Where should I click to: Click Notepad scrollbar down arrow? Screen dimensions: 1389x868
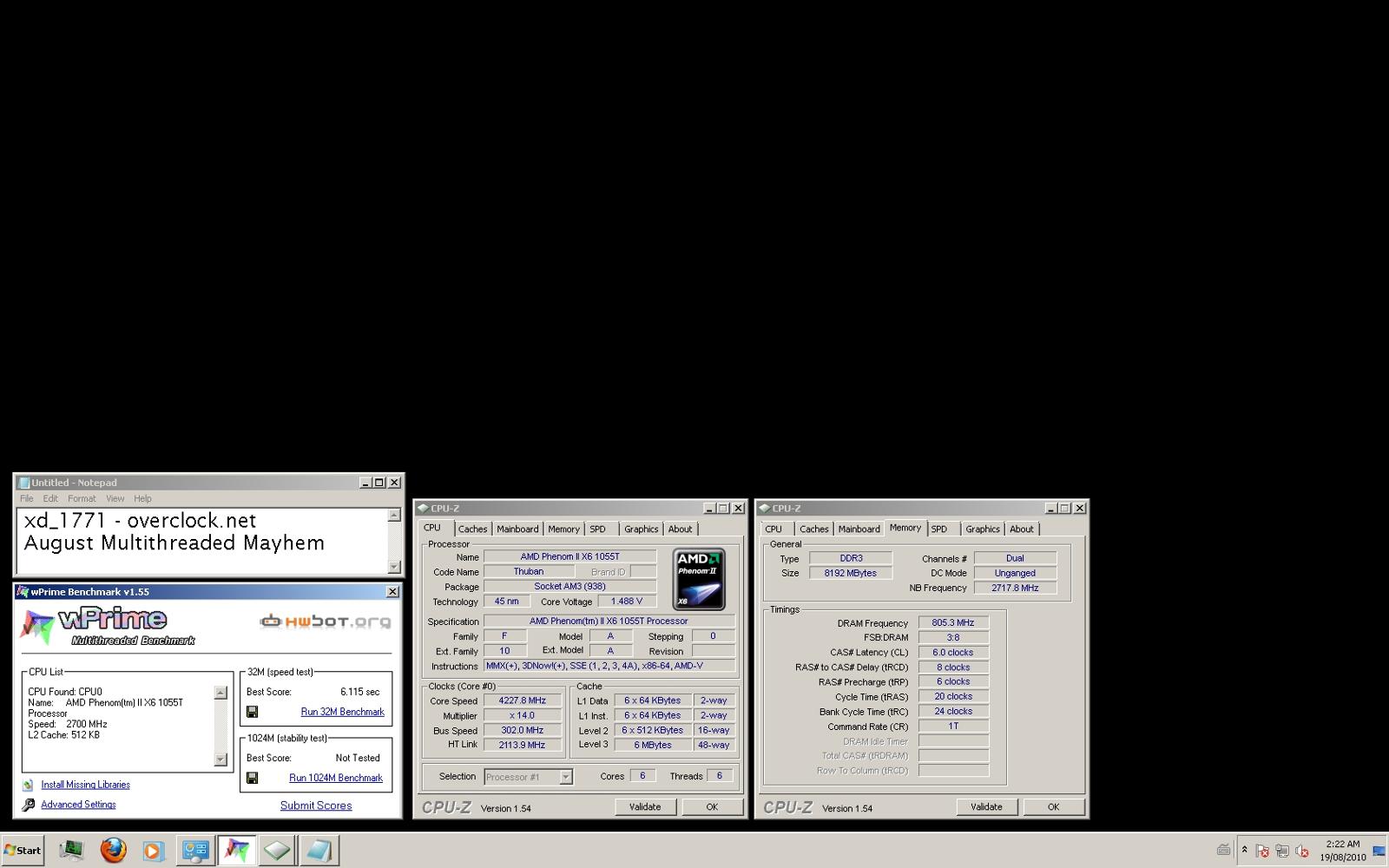point(393,567)
